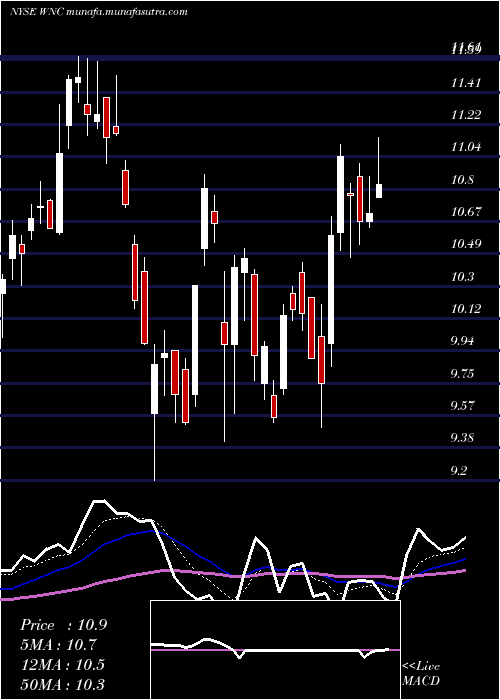Click the candlestick with the lowest wick near 9.2
500x700 pixels.
point(154,412)
